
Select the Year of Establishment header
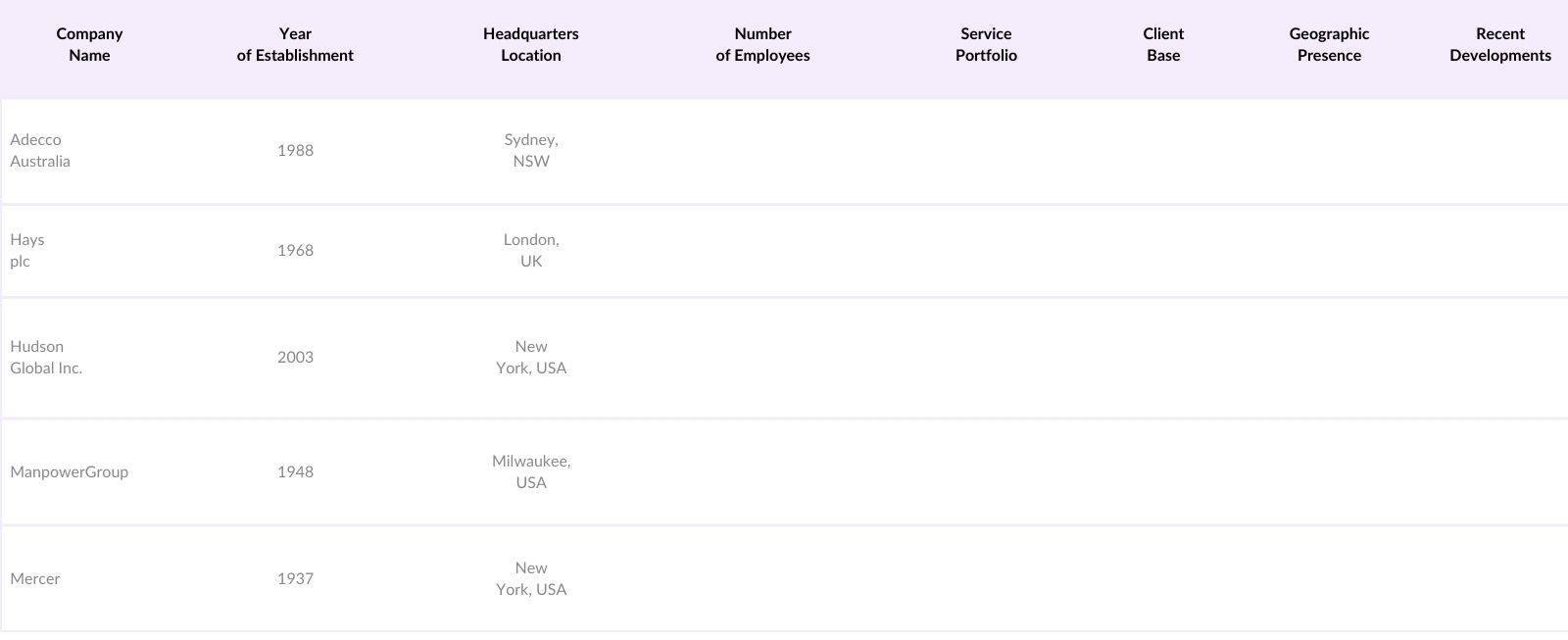tap(295, 45)
